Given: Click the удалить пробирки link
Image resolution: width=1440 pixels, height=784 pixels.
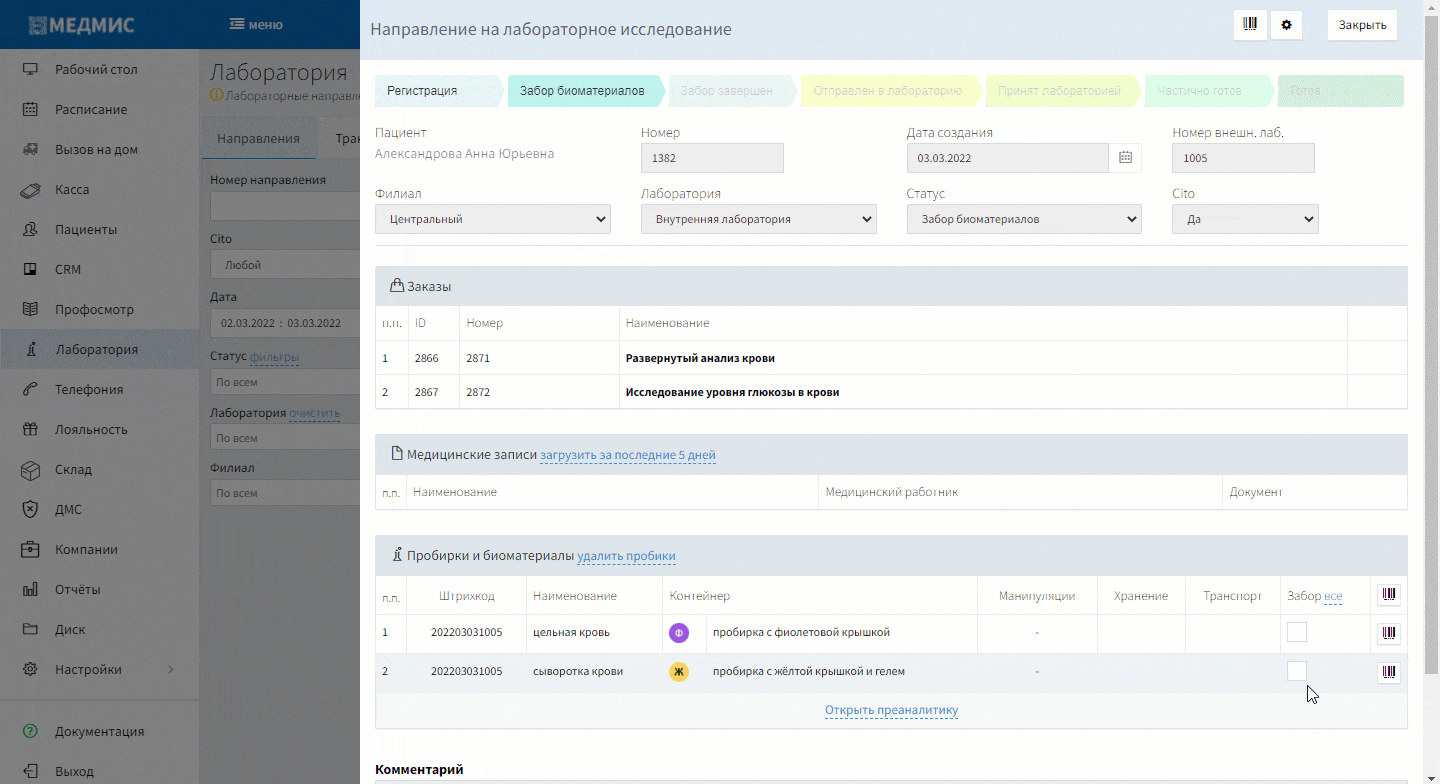Looking at the screenshot, I should pos(626,556).
